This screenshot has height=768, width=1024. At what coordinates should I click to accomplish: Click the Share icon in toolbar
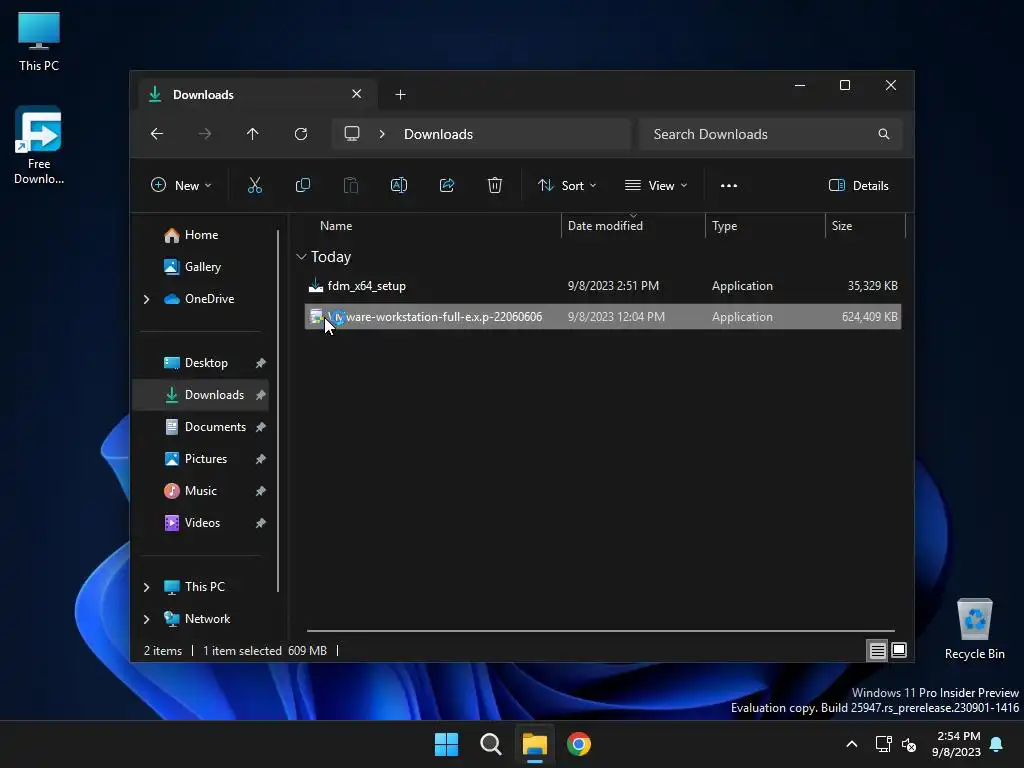[x=447, y=185]
